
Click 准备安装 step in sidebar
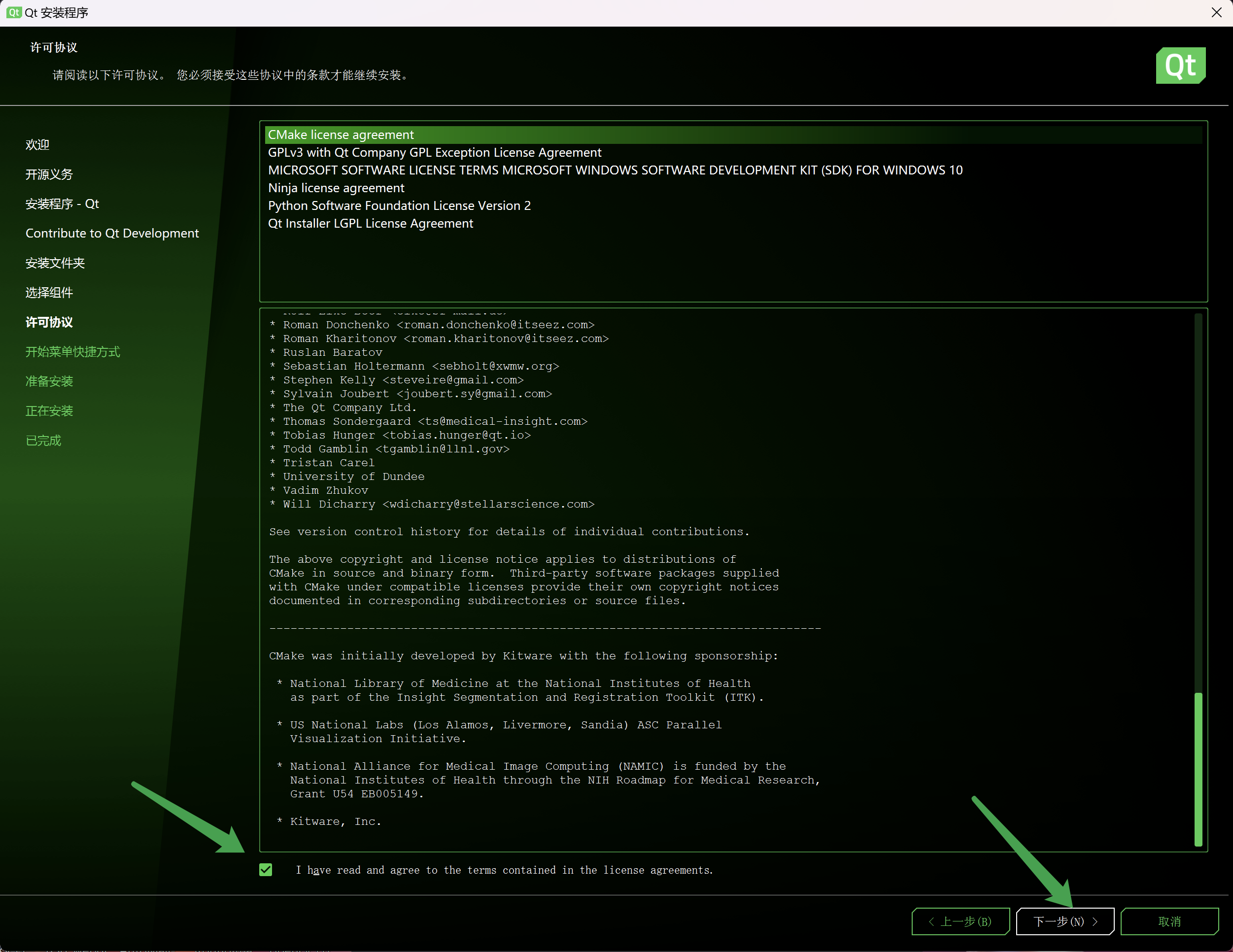49,381
